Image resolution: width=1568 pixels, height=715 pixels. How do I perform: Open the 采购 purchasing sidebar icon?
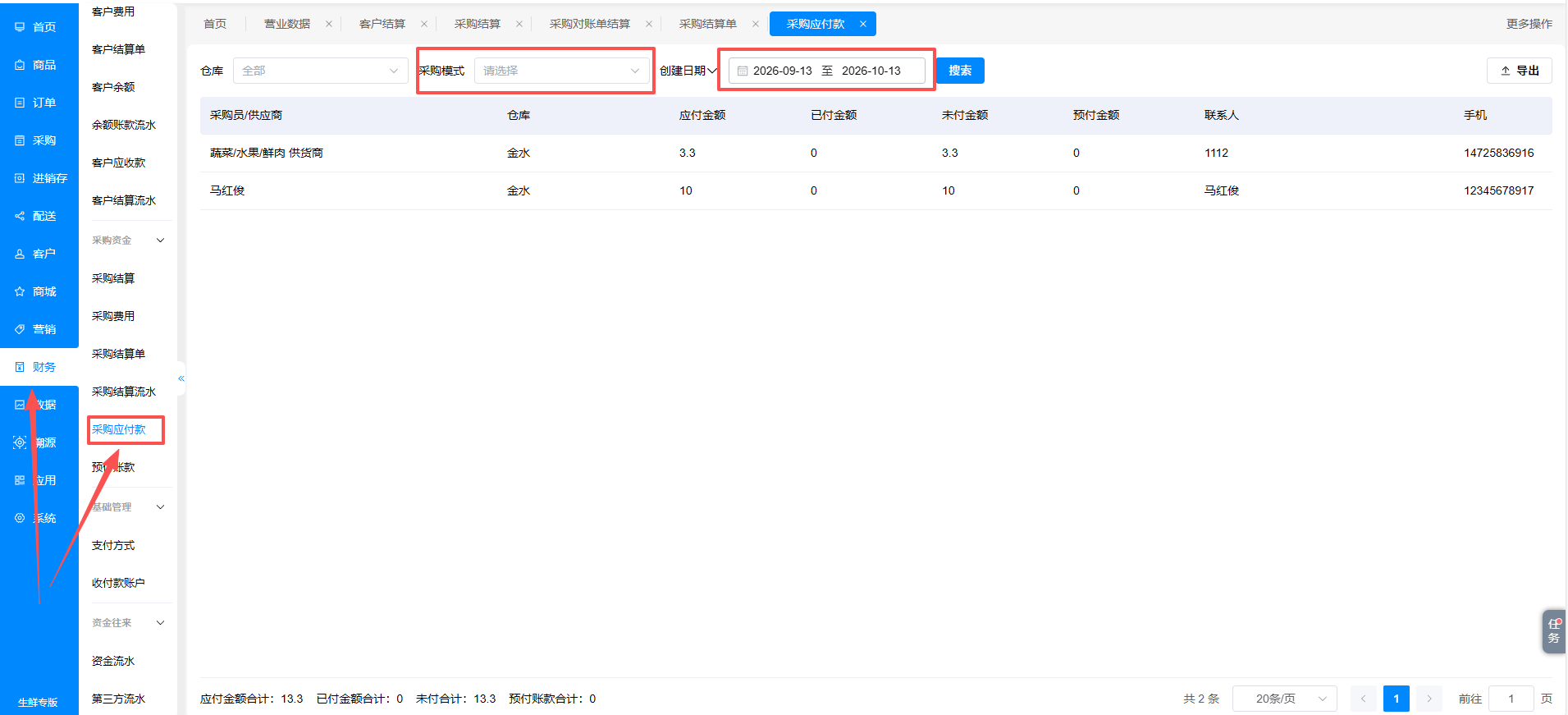pyautogui.click(x=20, y=140)
